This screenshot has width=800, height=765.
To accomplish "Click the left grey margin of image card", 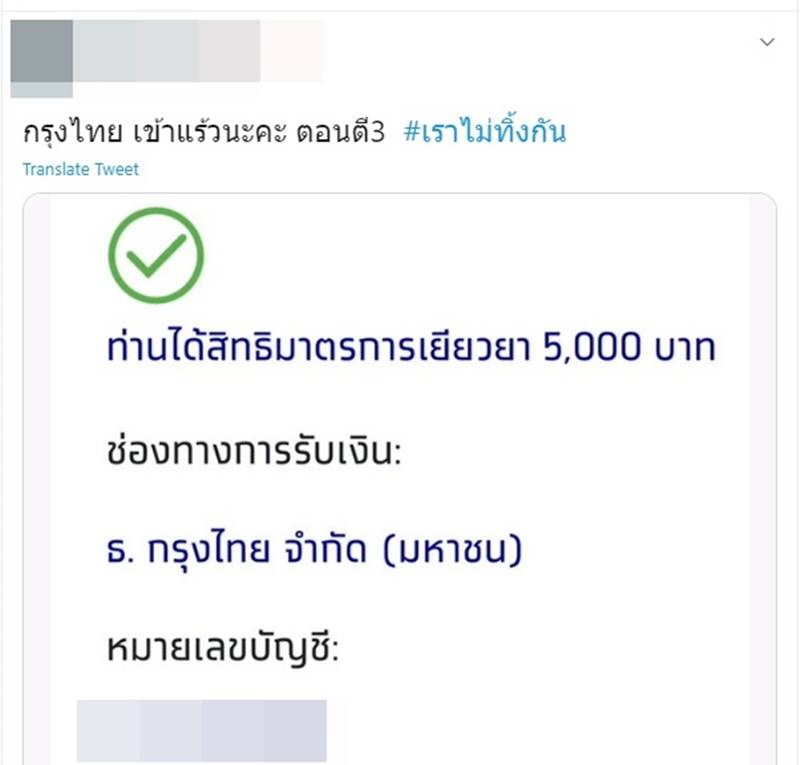I will (x=37, y=480).
